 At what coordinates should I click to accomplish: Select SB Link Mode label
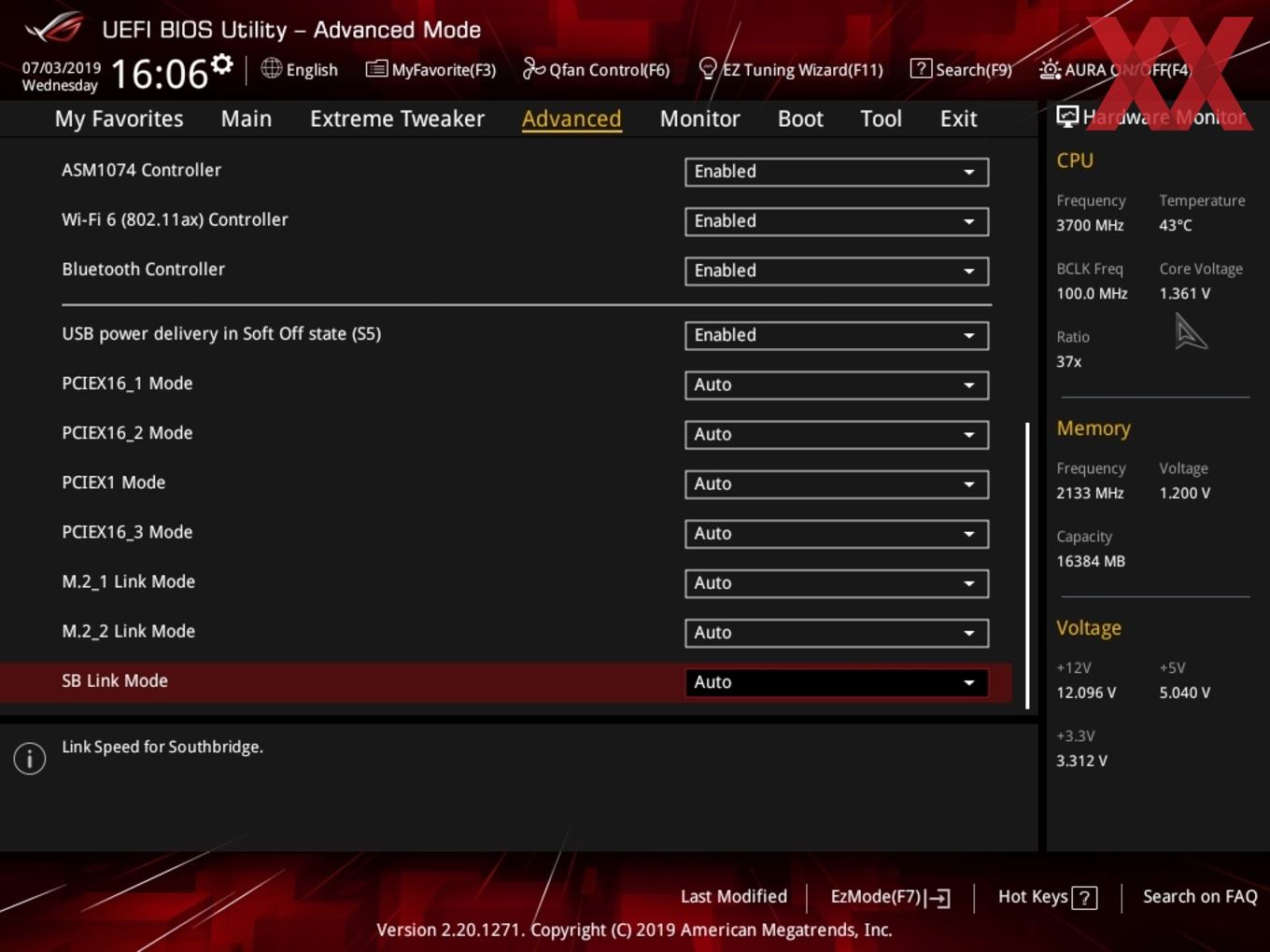pyautogui.click(x=115, y=680)
